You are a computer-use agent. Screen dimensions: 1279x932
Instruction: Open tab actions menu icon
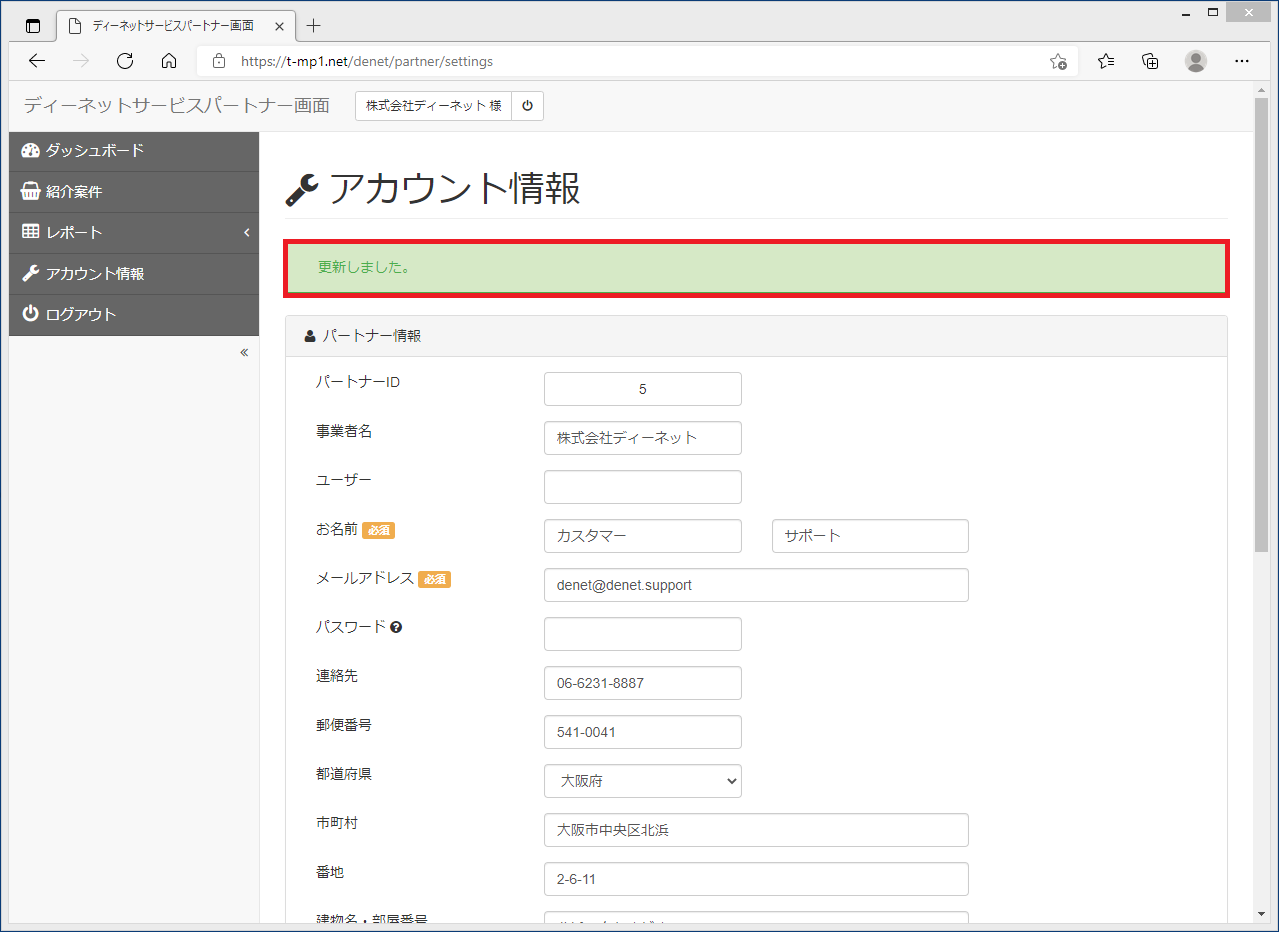click(x=33, y=26)
